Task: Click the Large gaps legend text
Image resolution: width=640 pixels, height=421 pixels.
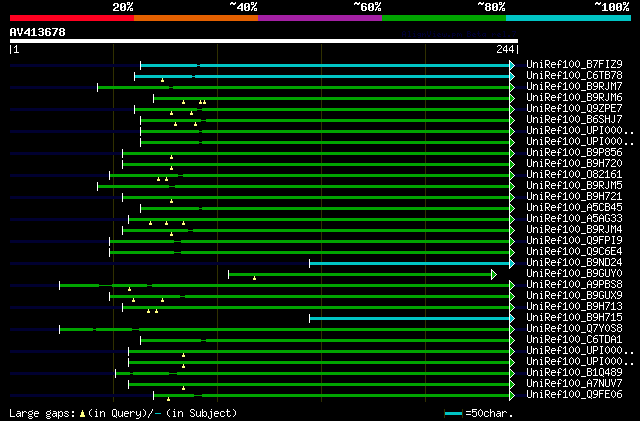Action: pyautogui.click(x=42, y=413)
